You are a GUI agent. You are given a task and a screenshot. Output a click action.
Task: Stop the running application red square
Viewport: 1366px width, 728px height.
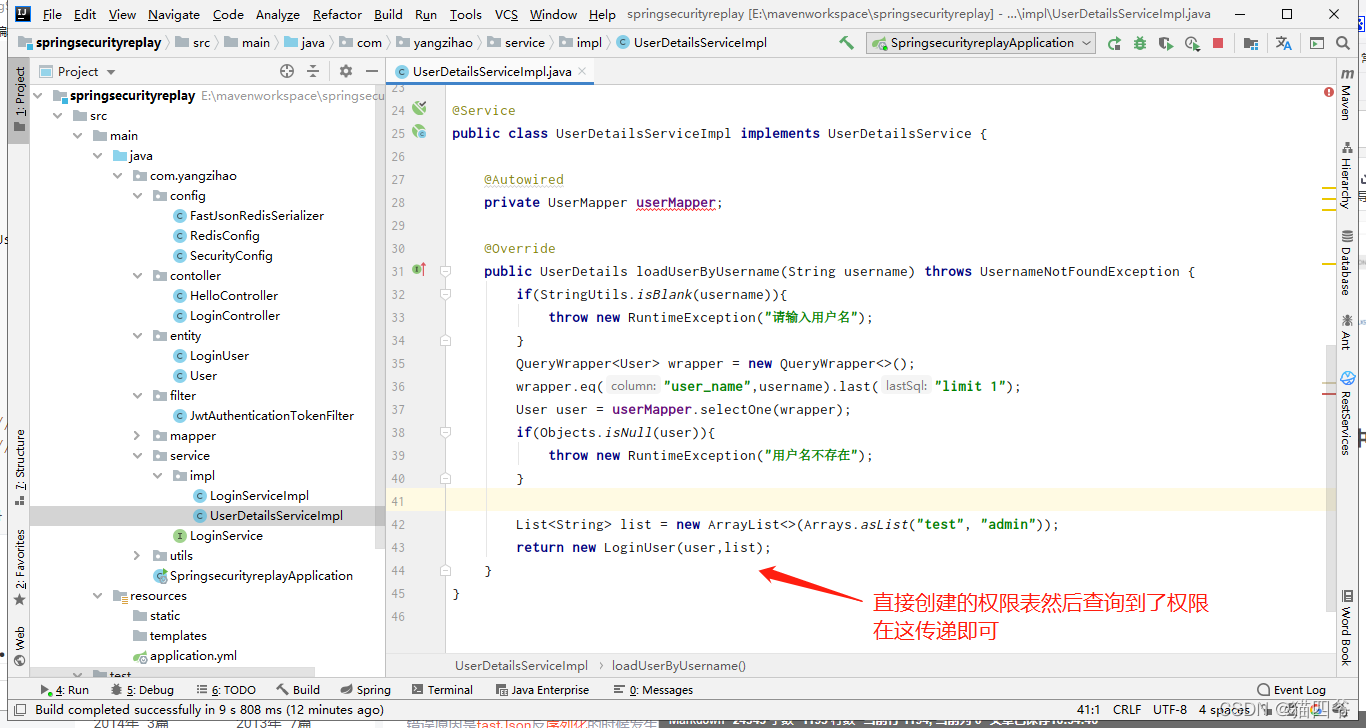[x=1218, y=43]
